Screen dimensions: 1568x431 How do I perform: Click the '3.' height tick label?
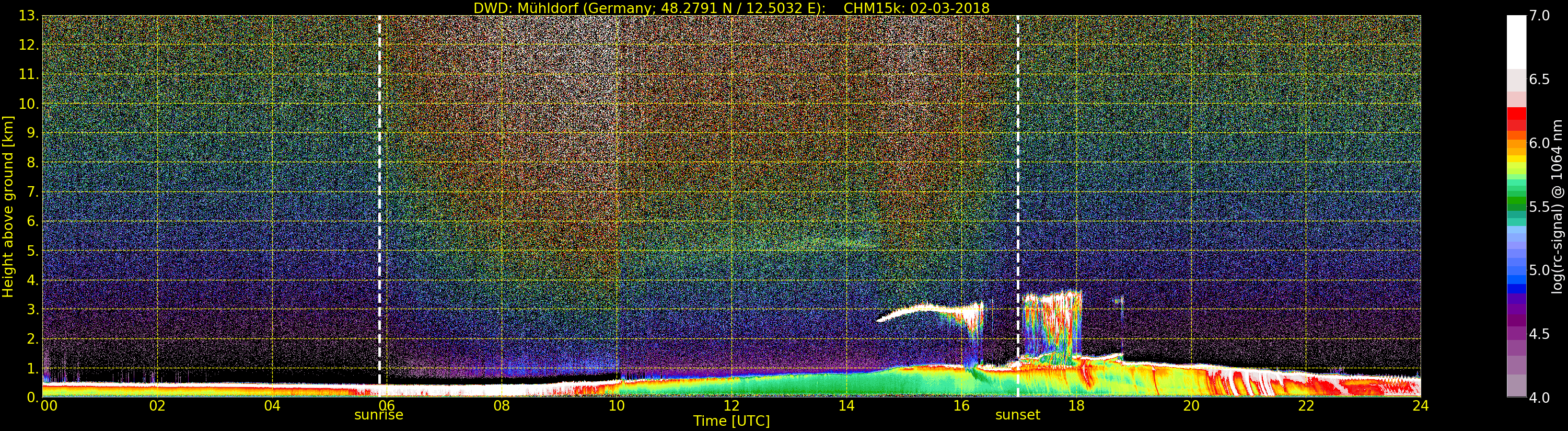click(33, 310)
